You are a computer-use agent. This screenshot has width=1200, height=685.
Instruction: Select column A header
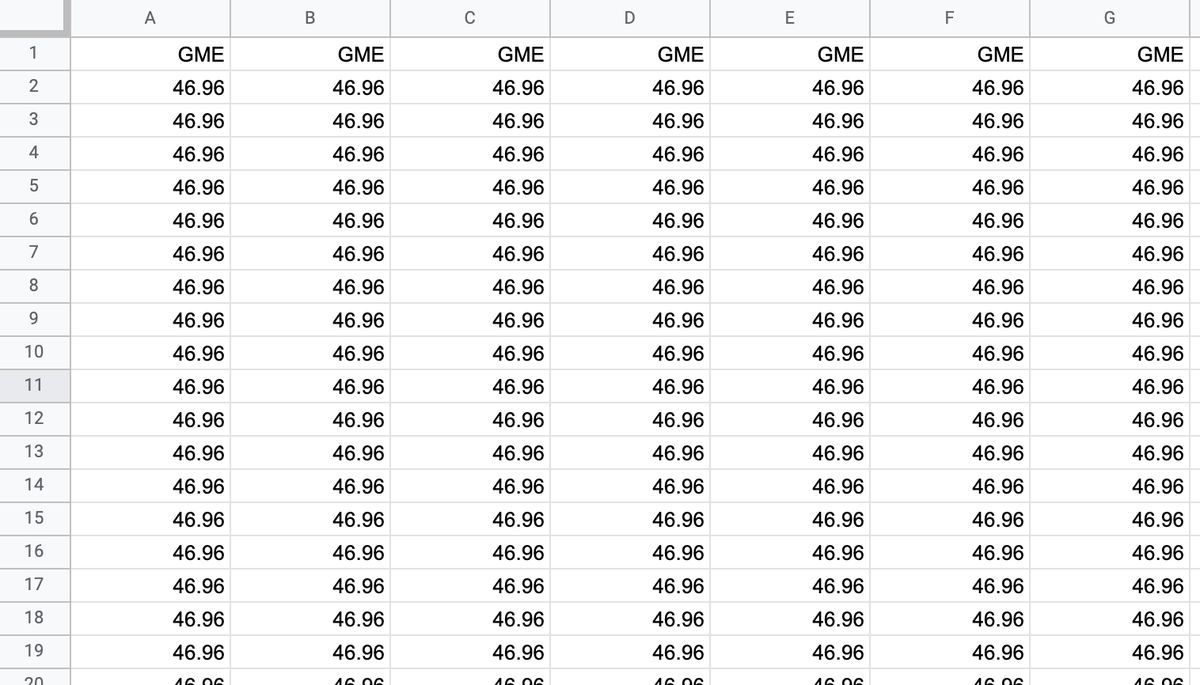click(x=150, y=18)
